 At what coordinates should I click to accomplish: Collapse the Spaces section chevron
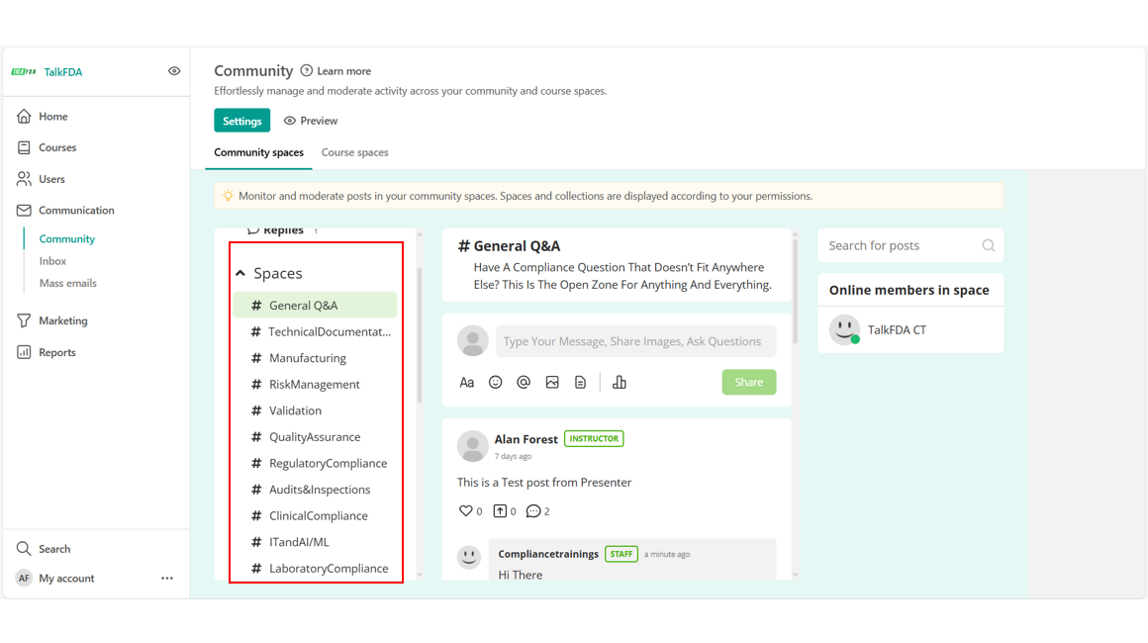click(240, 273)
